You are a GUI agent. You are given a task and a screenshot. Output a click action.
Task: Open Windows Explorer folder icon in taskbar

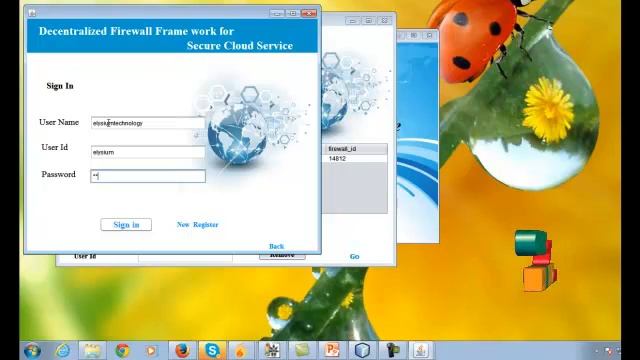(92, 351)
